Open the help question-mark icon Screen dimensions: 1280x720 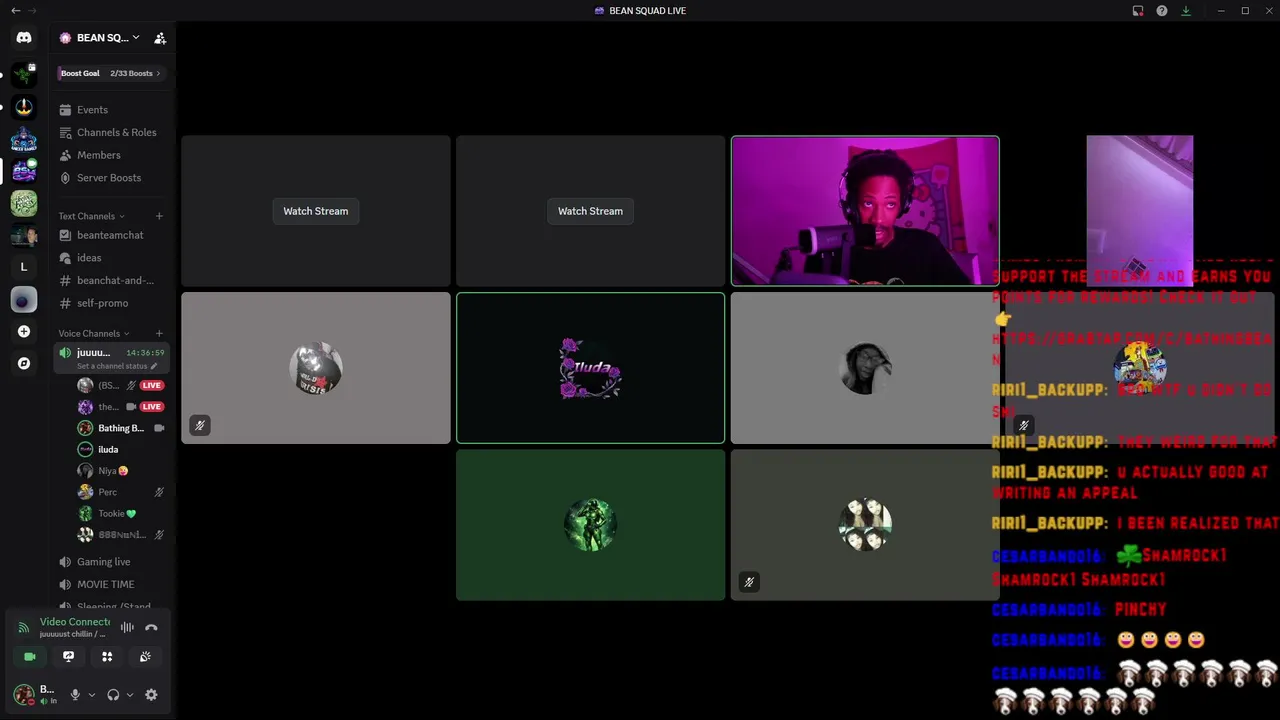1162,11
